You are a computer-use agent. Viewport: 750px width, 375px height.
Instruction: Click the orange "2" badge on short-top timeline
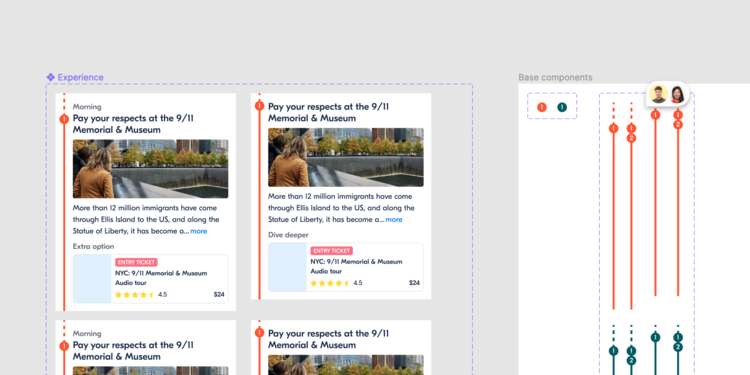pyautogui.click(x=678, y=125)
